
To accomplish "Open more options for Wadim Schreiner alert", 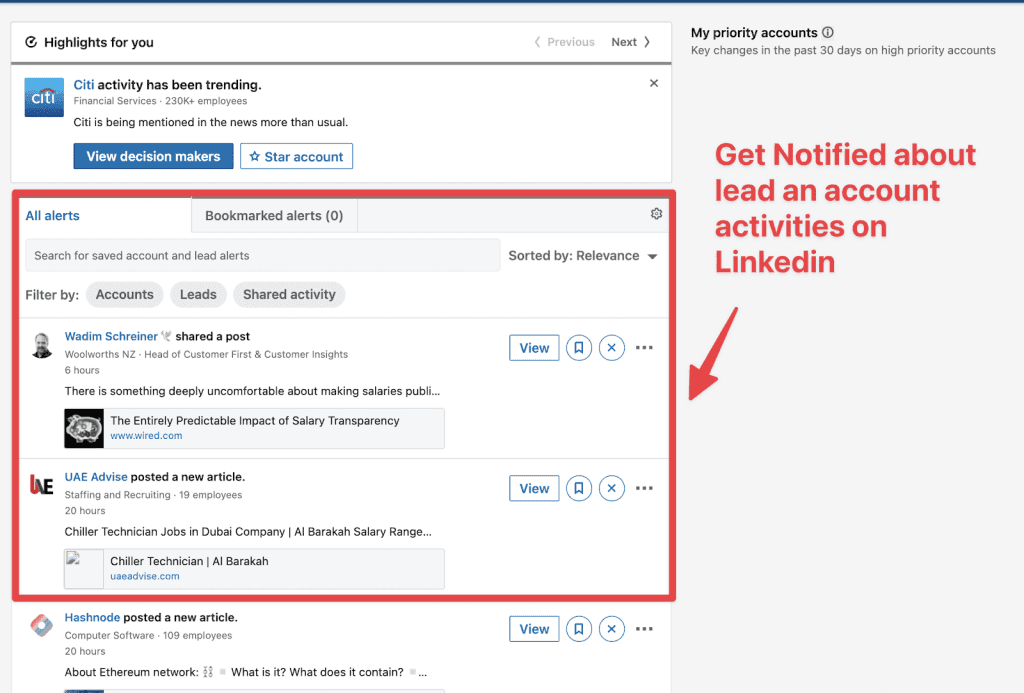I will click(x=644, y=347).
